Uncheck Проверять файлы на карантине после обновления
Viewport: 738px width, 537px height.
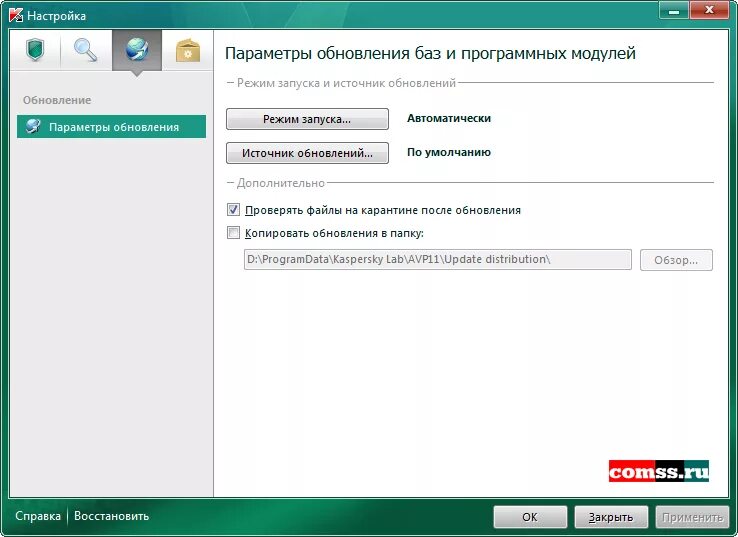(x=233, y=209)
